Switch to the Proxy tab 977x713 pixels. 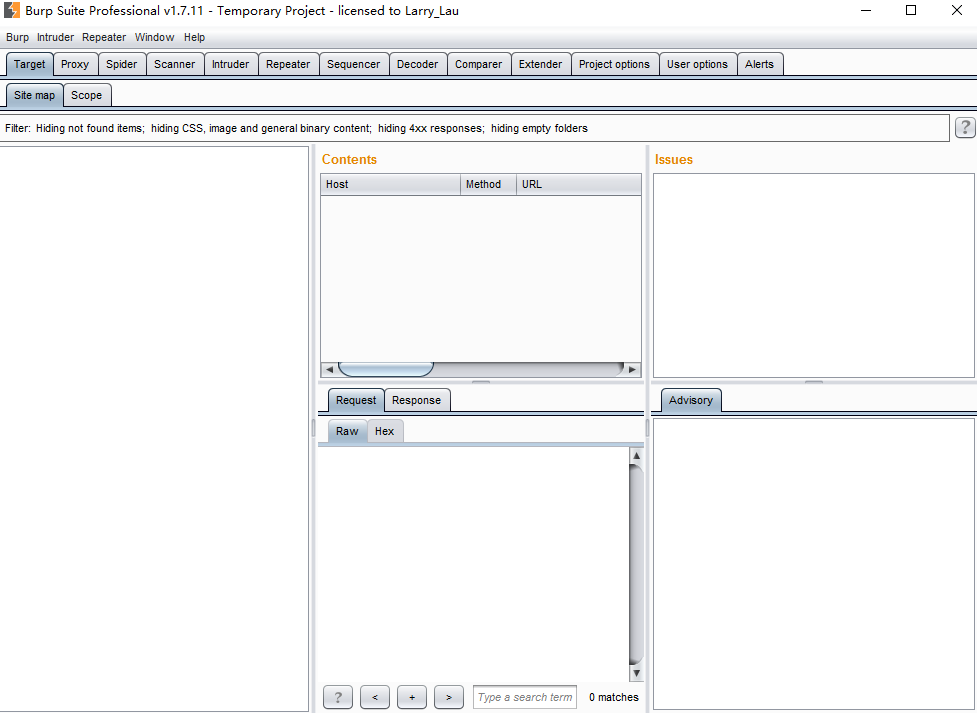click(75, 64)
